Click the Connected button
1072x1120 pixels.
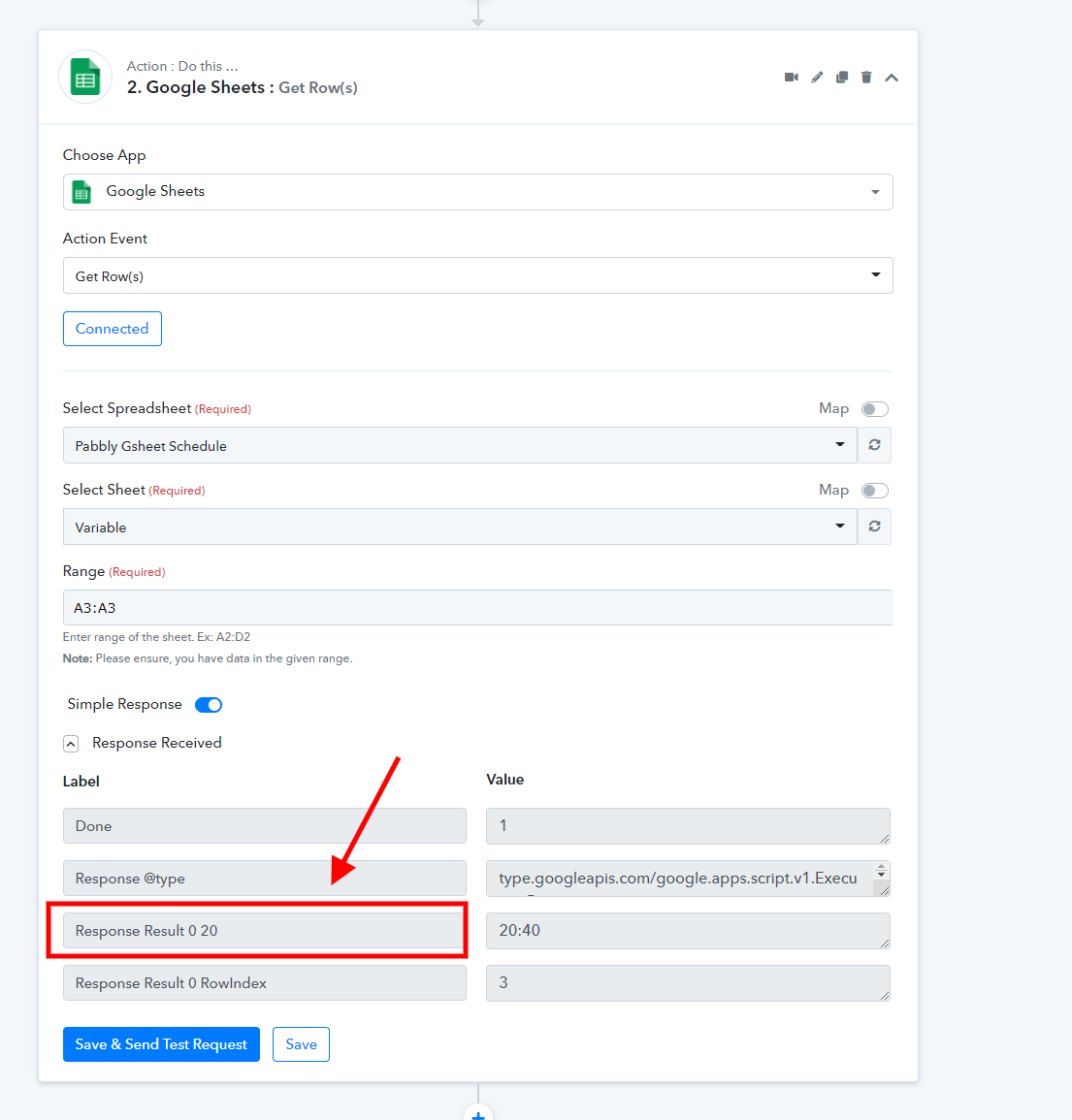coord(113,329)
